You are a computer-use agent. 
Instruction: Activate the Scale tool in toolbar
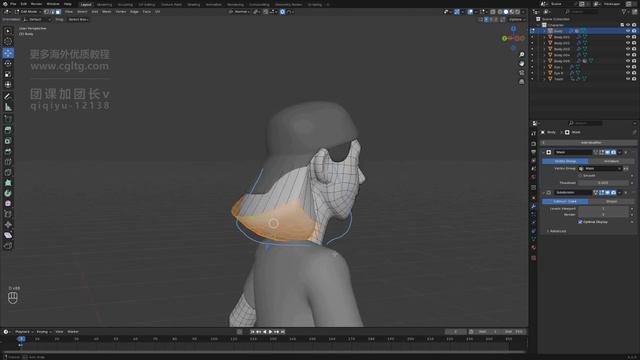(x=8, y=74)
